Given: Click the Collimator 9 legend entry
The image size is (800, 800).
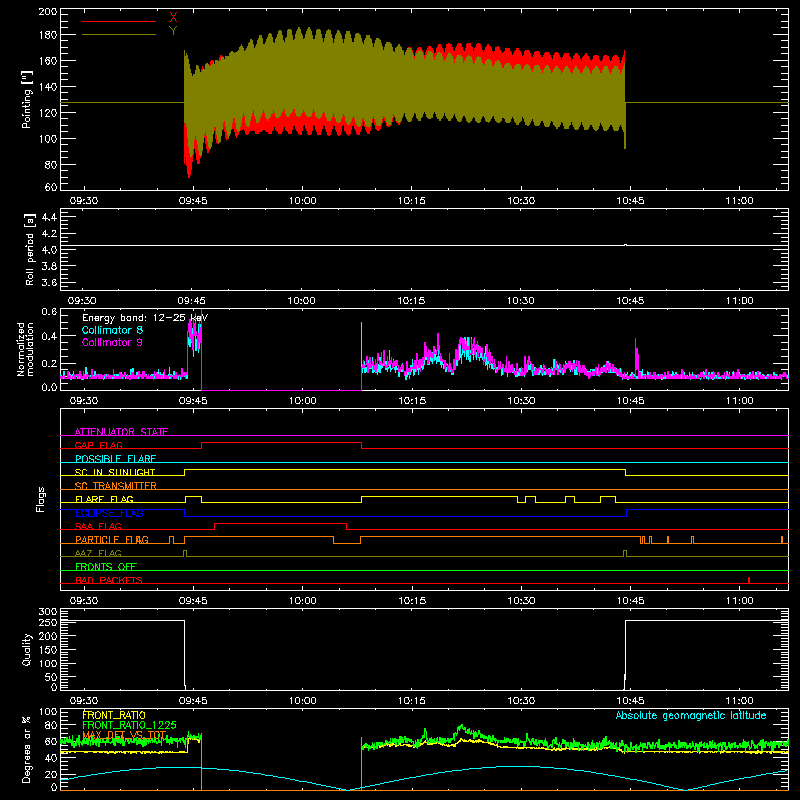Looking at the screenshot, I should tap(112, 342).
